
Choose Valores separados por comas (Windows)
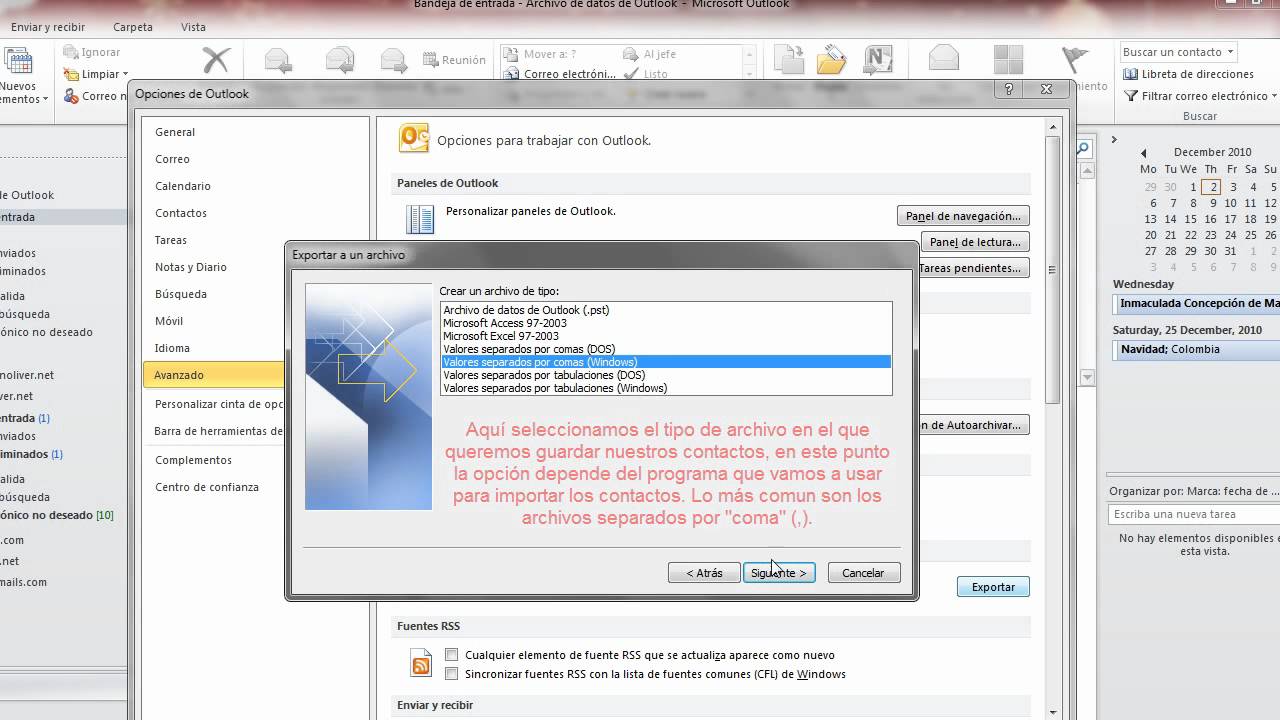coord(666,362)
